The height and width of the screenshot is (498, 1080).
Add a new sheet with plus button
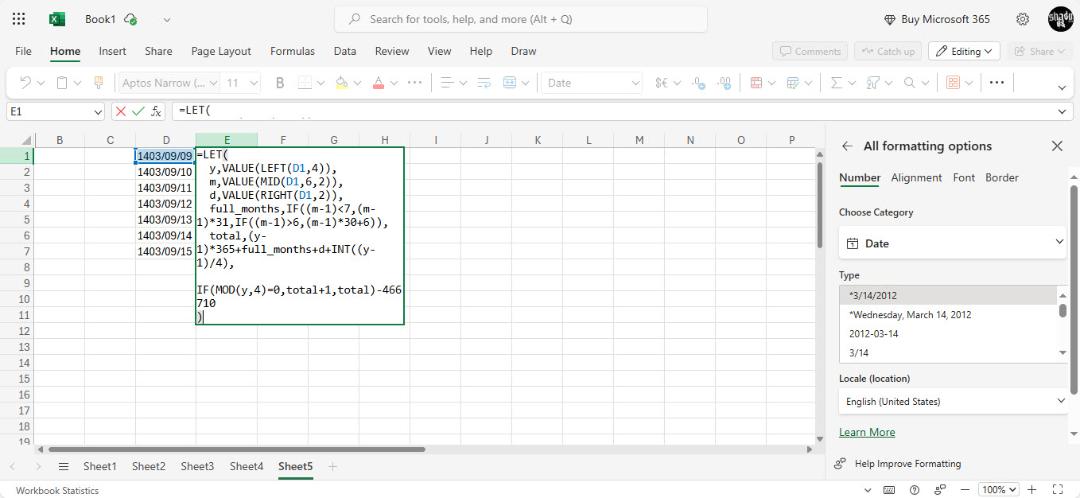click(333, 466)
